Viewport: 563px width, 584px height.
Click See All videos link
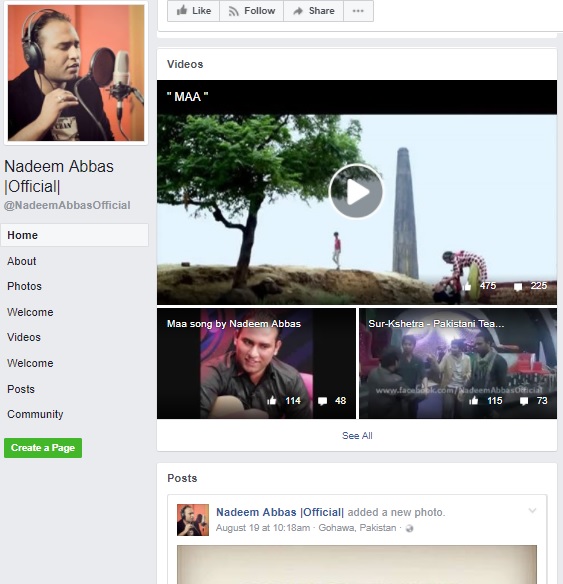coord(357,435)
